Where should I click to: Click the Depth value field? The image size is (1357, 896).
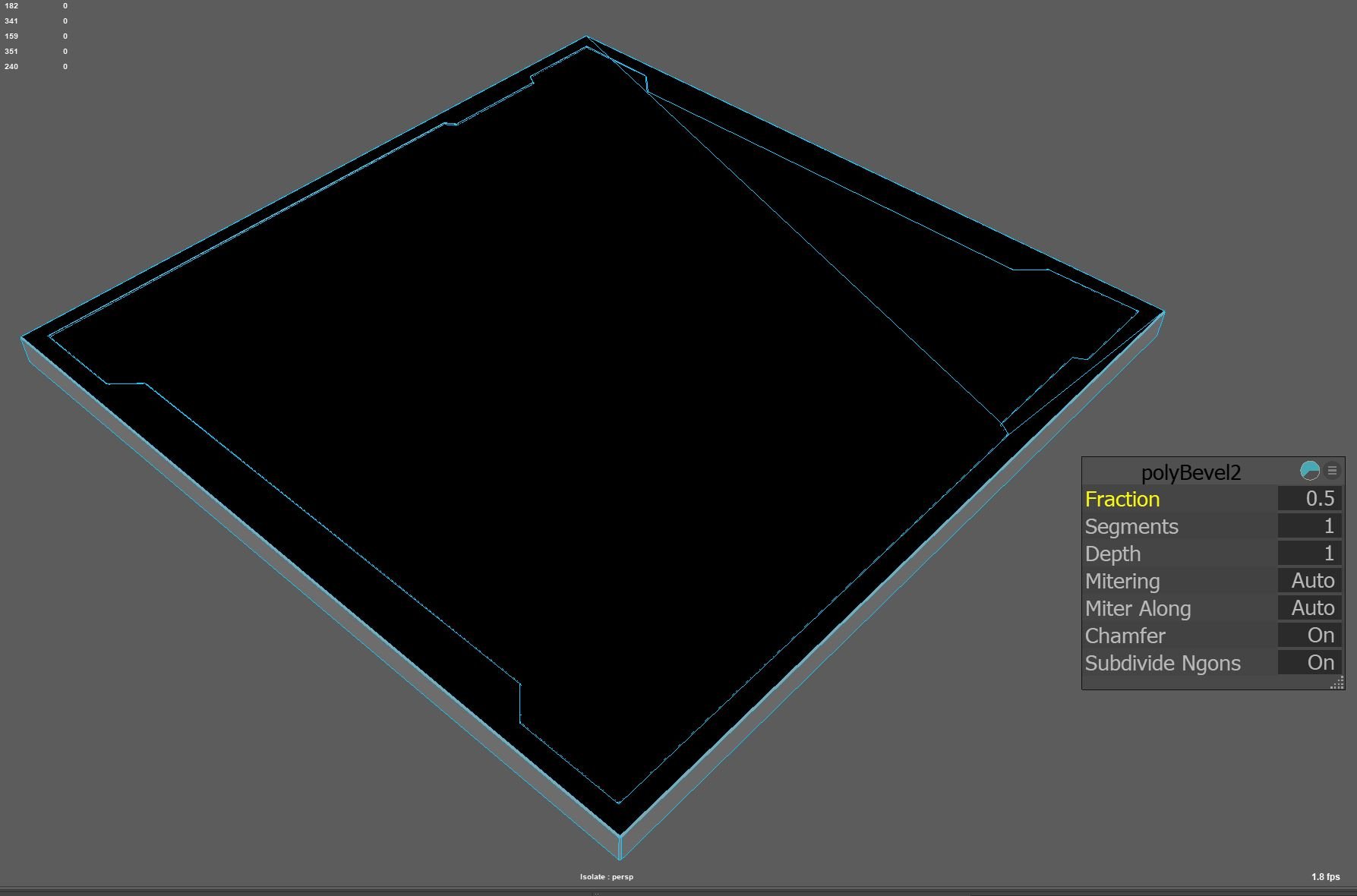pyautogui.click(x=1310, y=554)
